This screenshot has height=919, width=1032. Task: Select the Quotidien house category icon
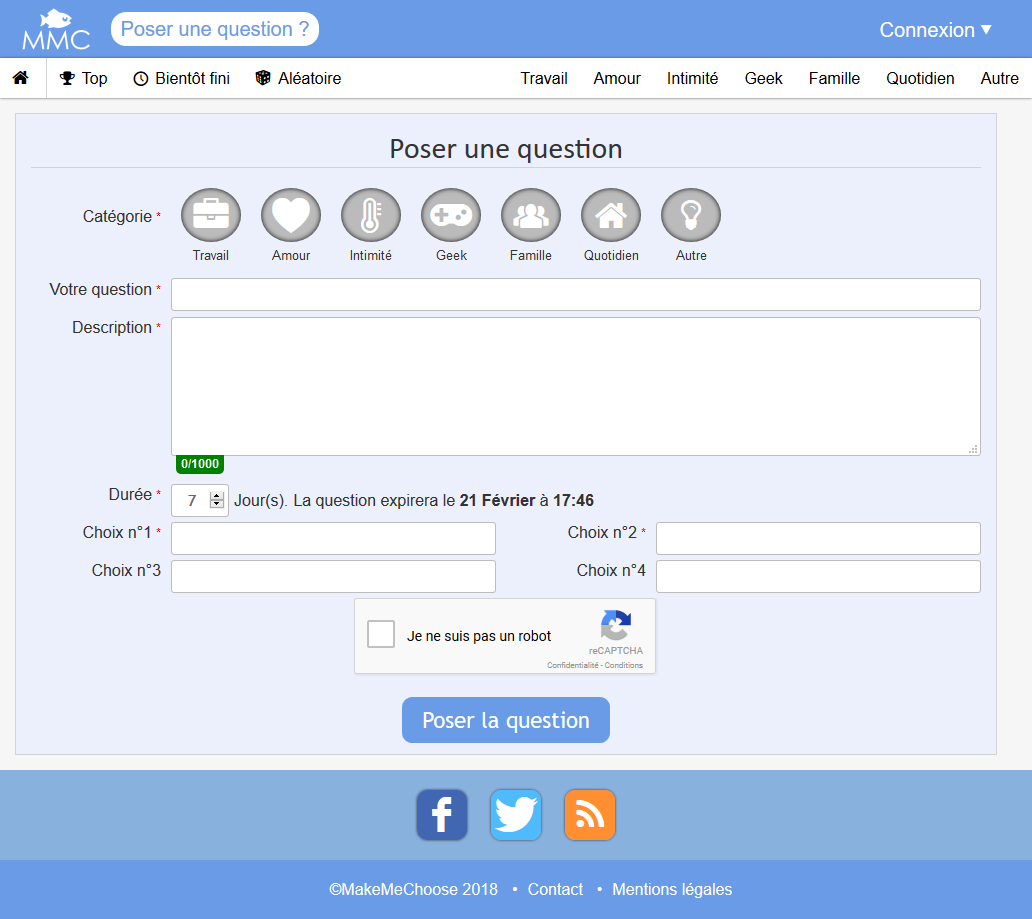tap(611, 215)
